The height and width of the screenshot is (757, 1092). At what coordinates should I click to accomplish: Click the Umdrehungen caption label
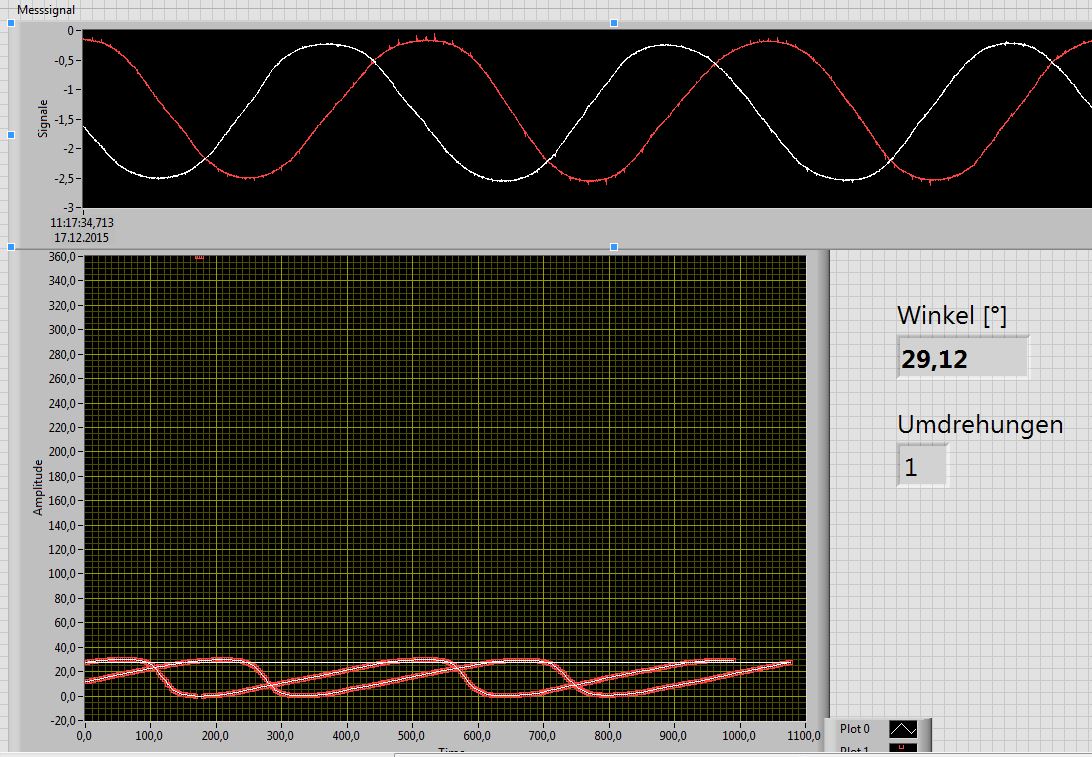tap(979, 424)
